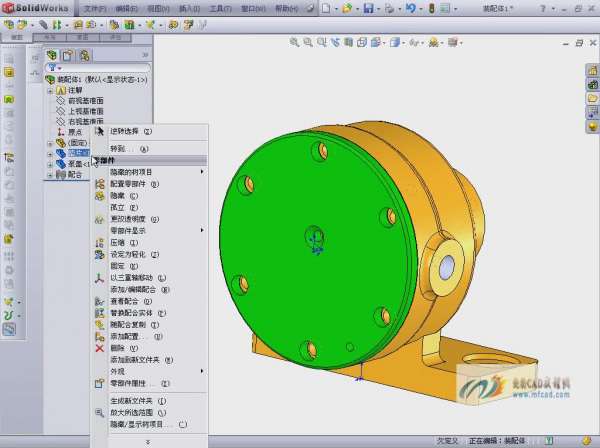Image resolution: width=600 pixels, height=448 pixels.
Task: Expand the 注解 tree node
Action: pyautogui.click(x=50, y=91)
